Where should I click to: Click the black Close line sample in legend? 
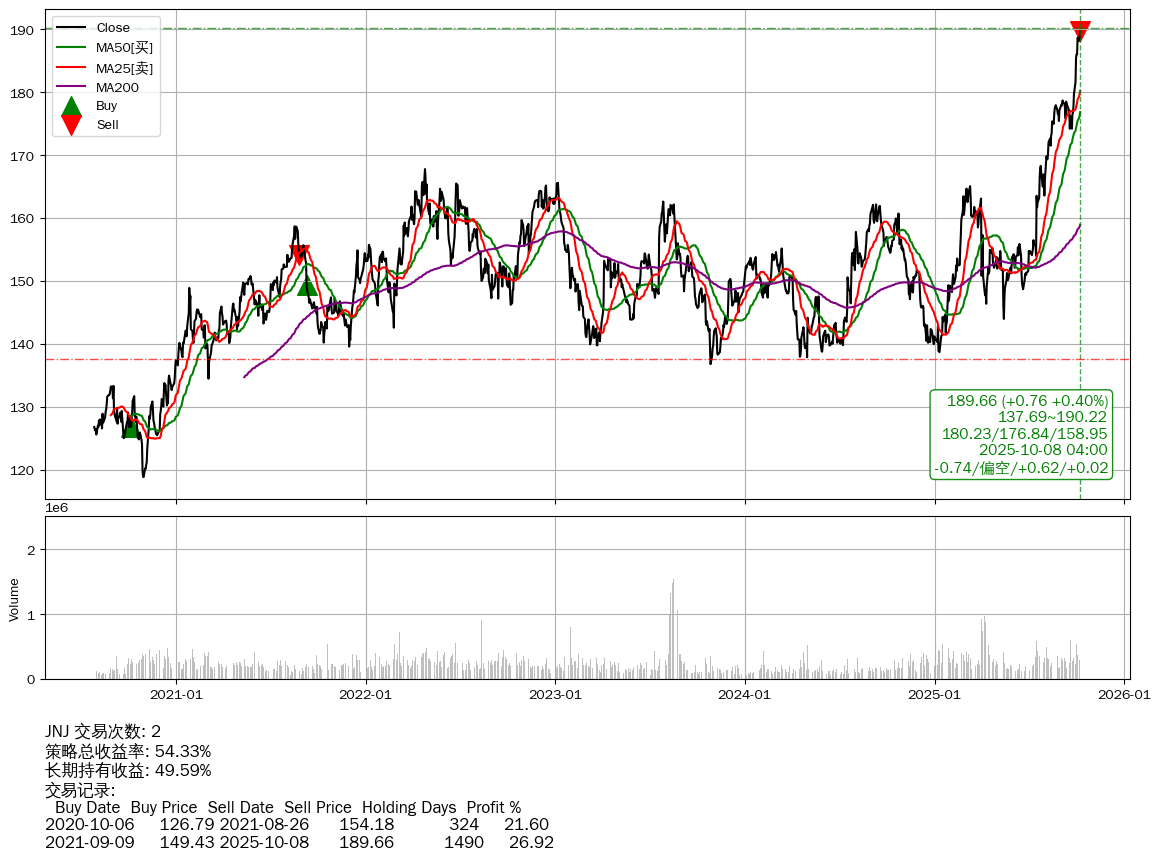tap(71, 27)
